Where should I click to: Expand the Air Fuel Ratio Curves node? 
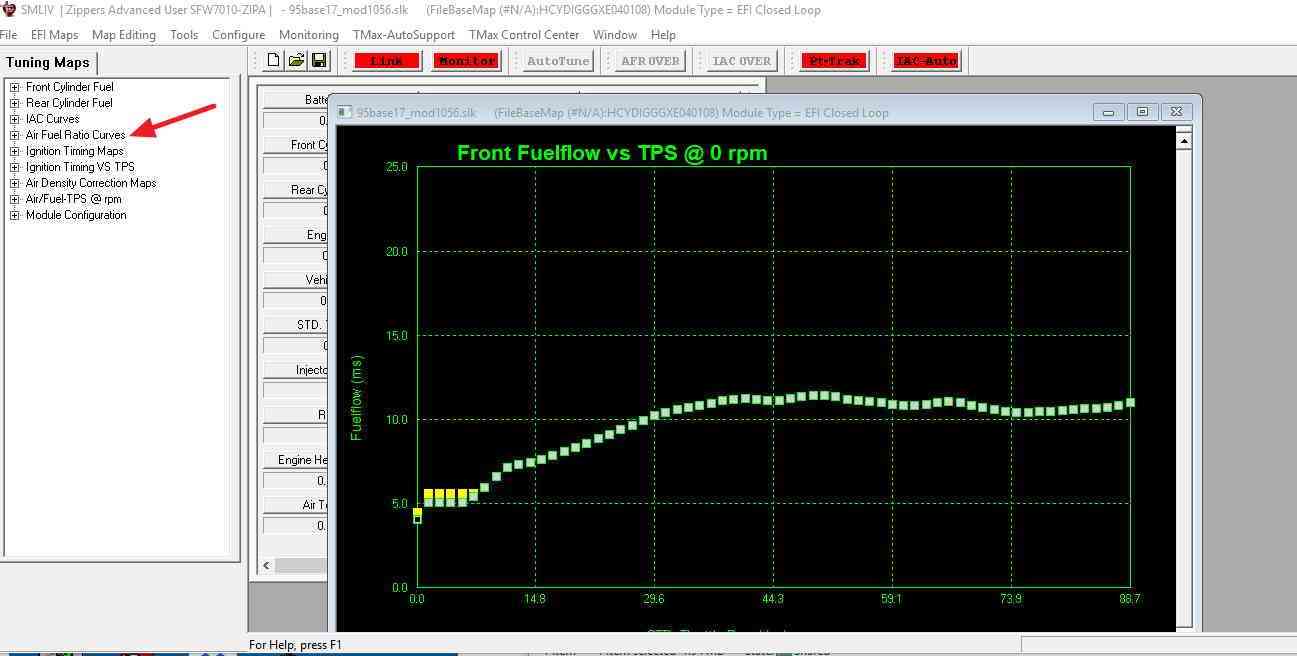pos(15,135)
